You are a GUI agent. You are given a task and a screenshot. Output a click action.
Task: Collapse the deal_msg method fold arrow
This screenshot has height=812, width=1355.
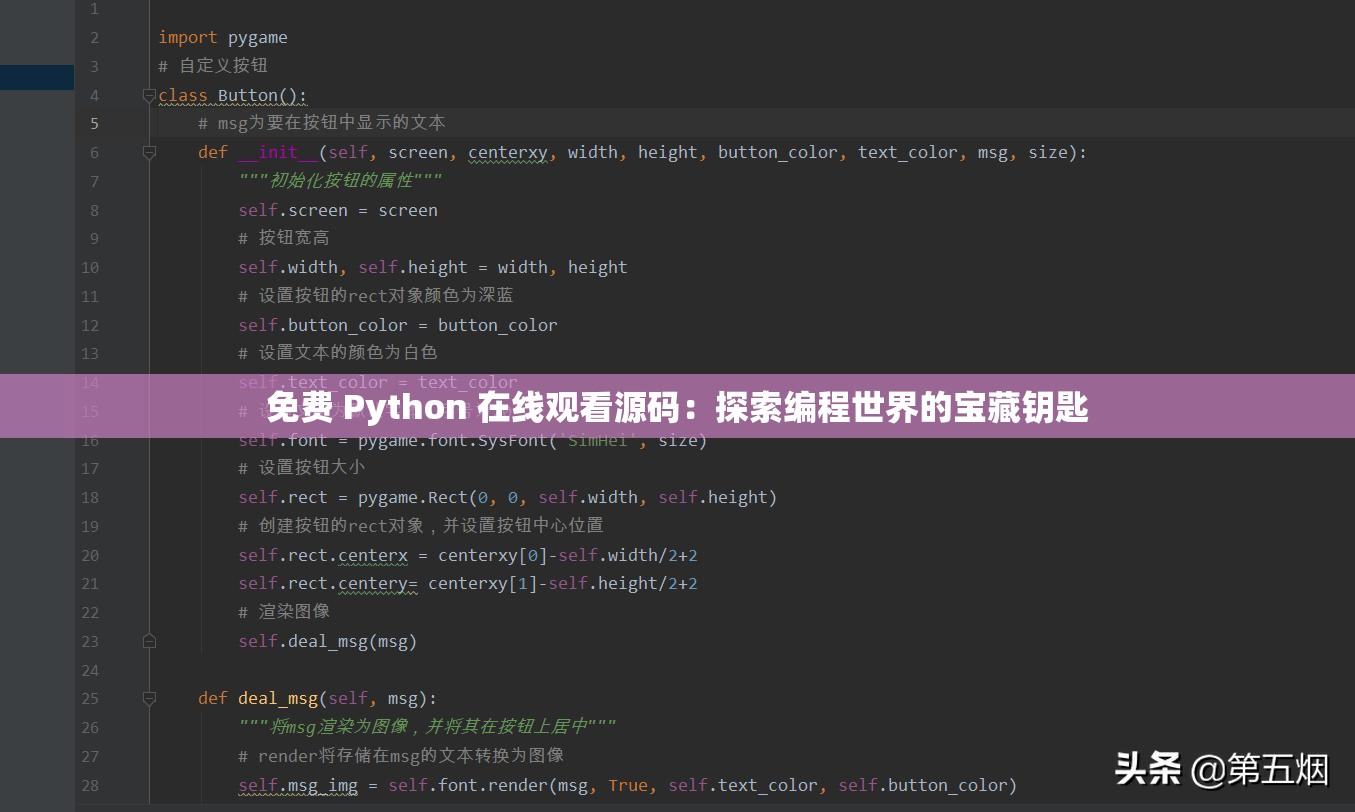[x=149, y=697]
